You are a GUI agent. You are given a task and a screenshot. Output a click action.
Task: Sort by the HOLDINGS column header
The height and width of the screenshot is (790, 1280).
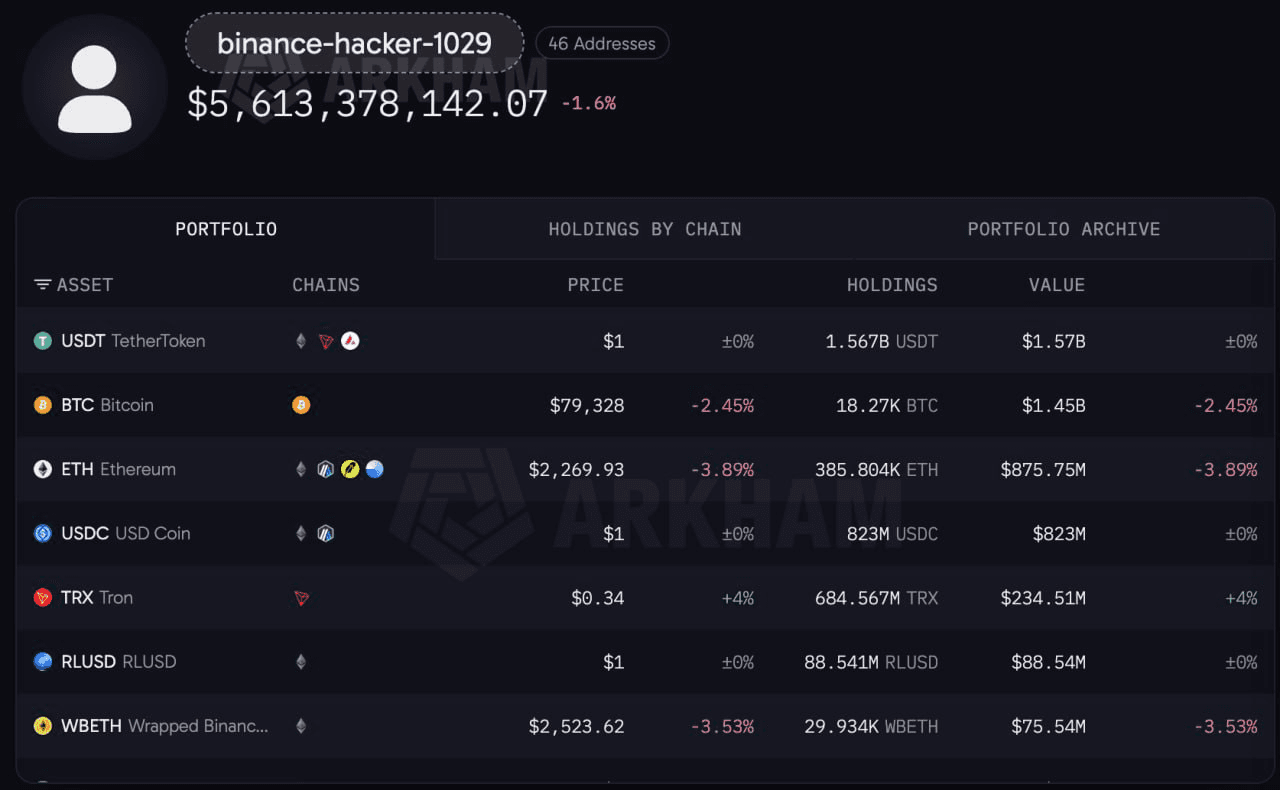point(892,285)
